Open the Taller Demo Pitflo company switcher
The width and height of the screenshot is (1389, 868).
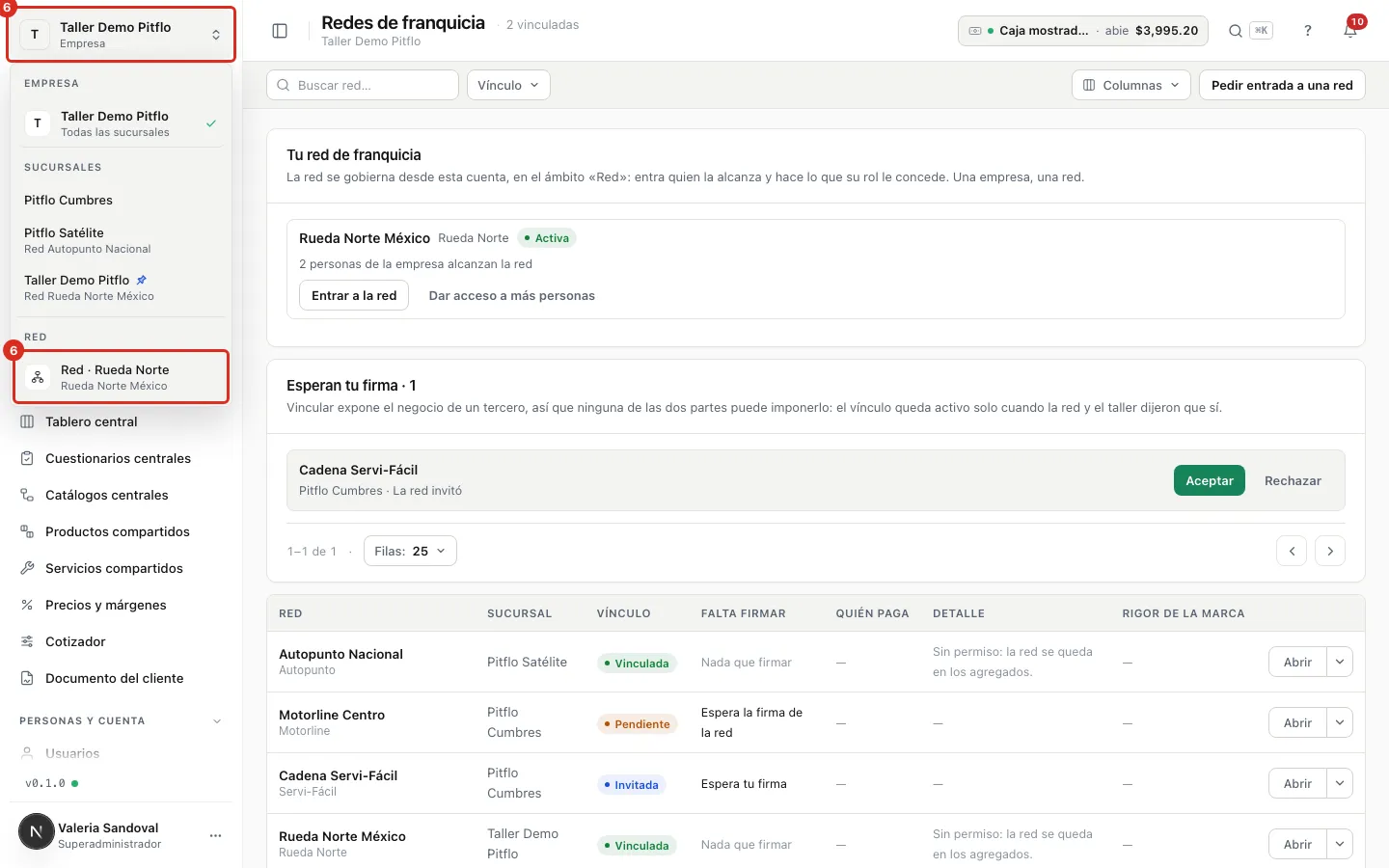[122, 35]
